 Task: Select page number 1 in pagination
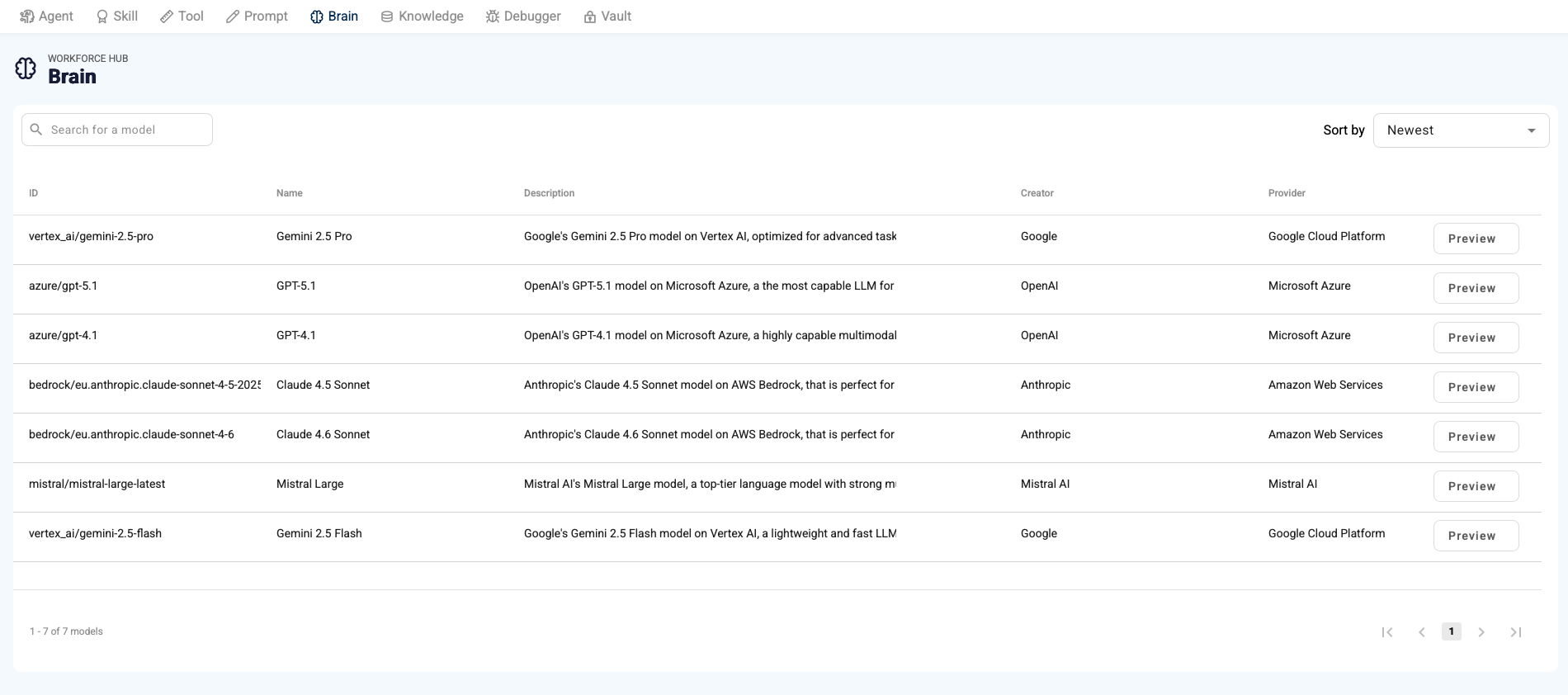point(1452,631)
